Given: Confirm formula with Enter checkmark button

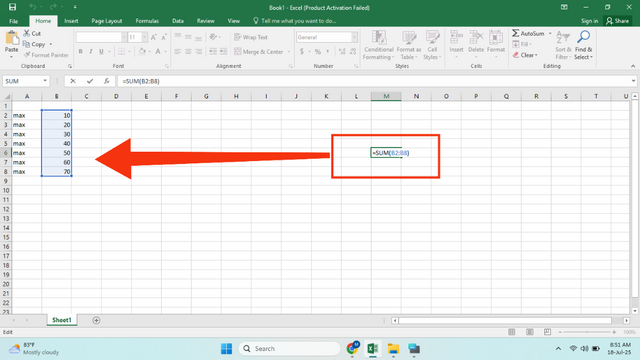Looking at the screenshot, I should (x=90, y=81).
